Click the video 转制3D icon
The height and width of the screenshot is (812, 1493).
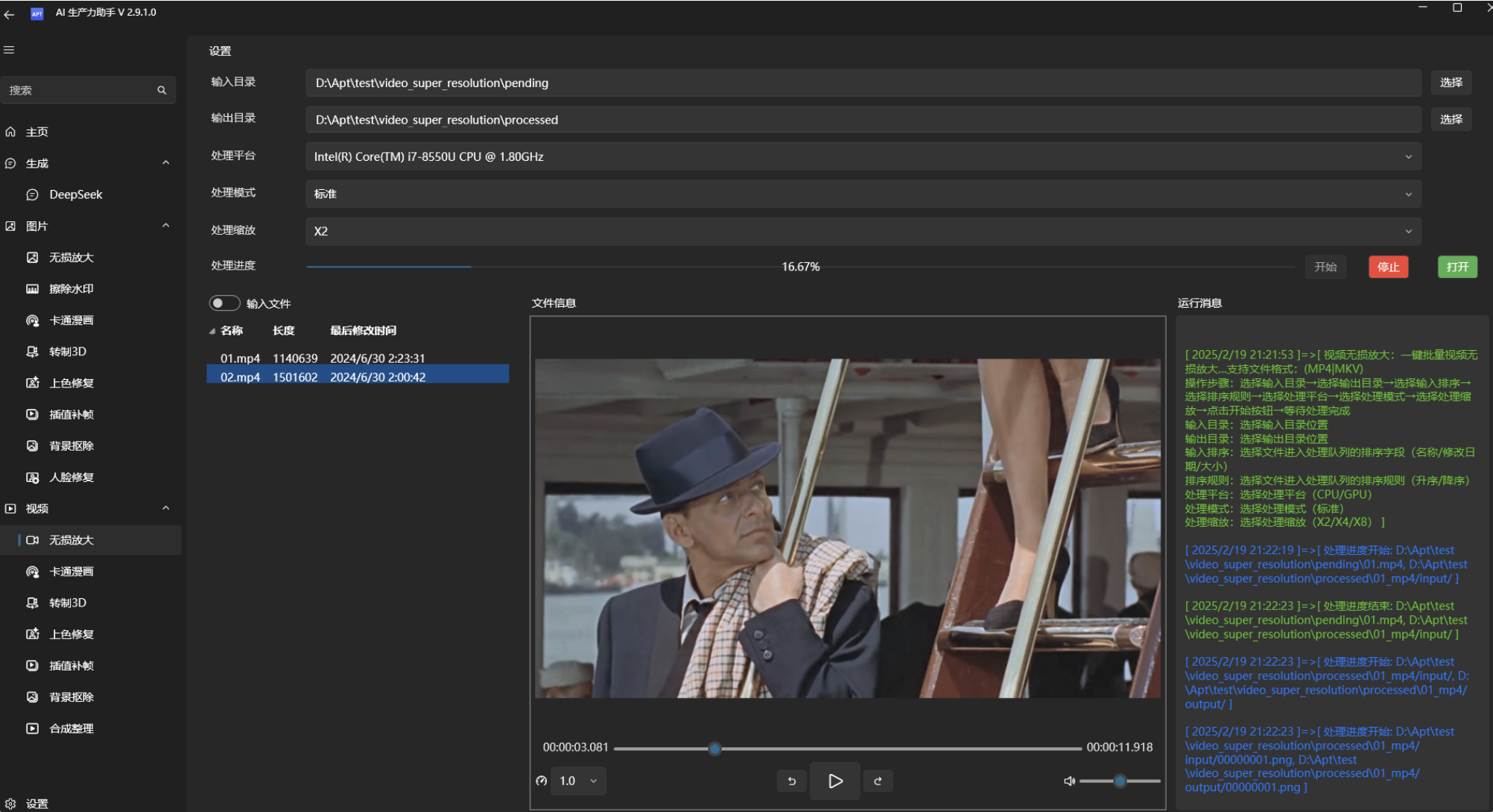[x=32, y=603]
